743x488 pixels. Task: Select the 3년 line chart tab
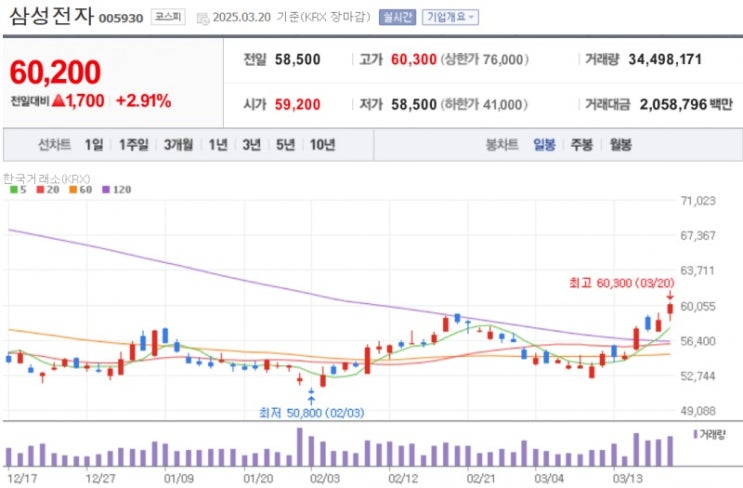click(252, 145)
